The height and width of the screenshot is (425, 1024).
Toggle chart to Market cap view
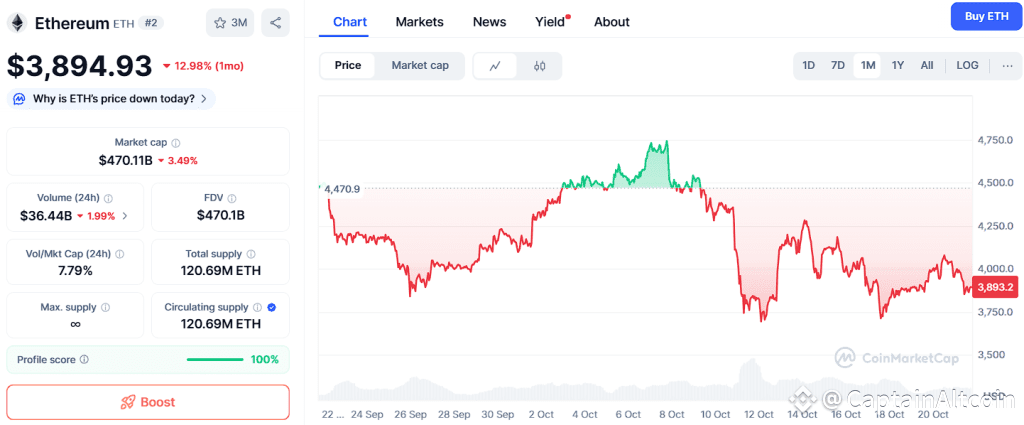420,66
